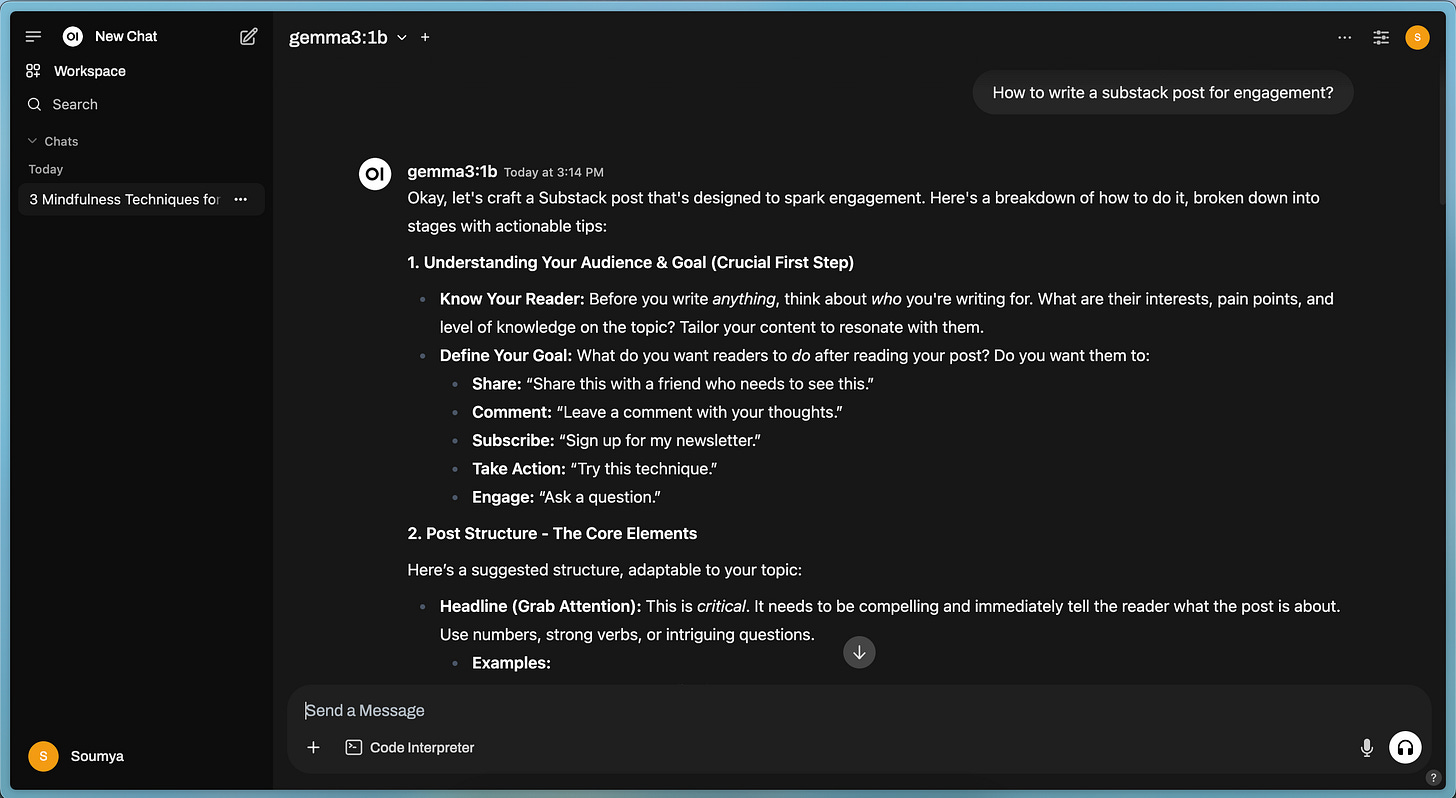The width and height of the screenshot is (1456, 798).
Task: Click the Open WebUI logo beside New Chat
Action: pyautogui.click(x=72, y=37)
